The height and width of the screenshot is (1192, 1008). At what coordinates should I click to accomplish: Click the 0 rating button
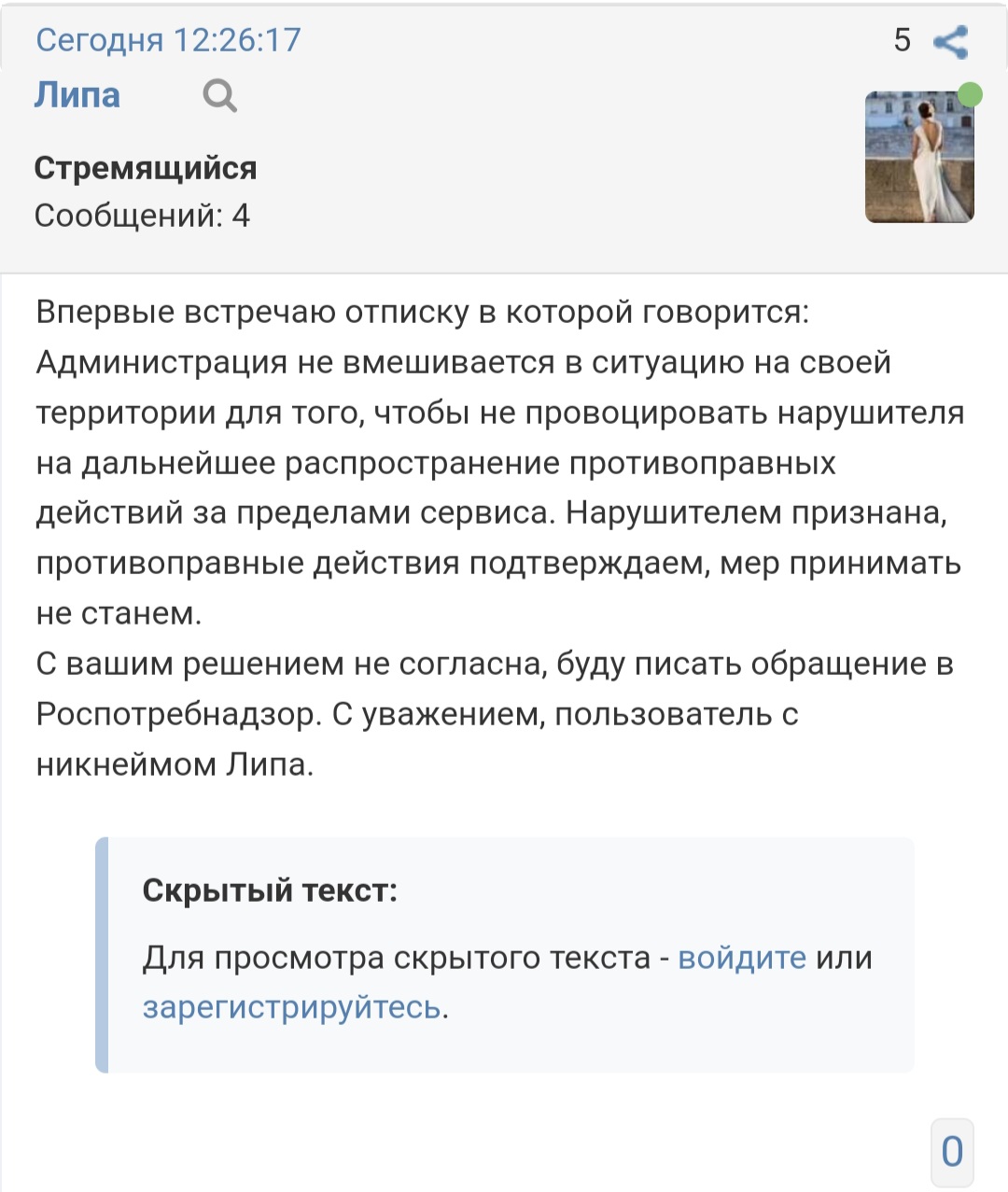tap(952, 1152)
